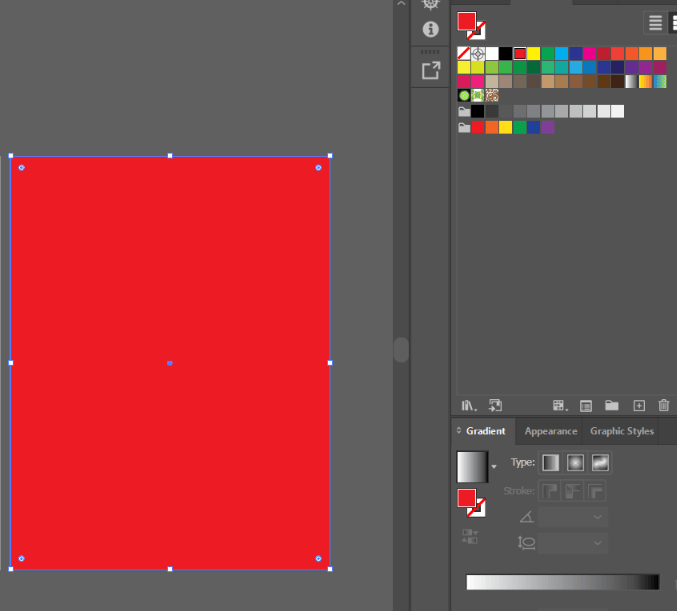
Task: Choose Linear Gradient type
Action: coord(550,463)
